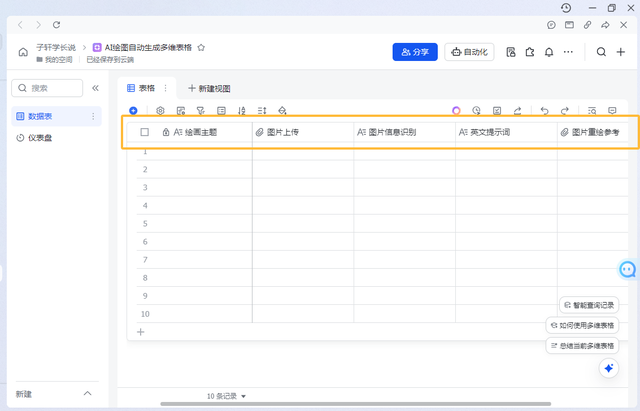Open history clock icon in title bar
The width and height of the screenshot is (640, 411).
click(x=566, y=8)
